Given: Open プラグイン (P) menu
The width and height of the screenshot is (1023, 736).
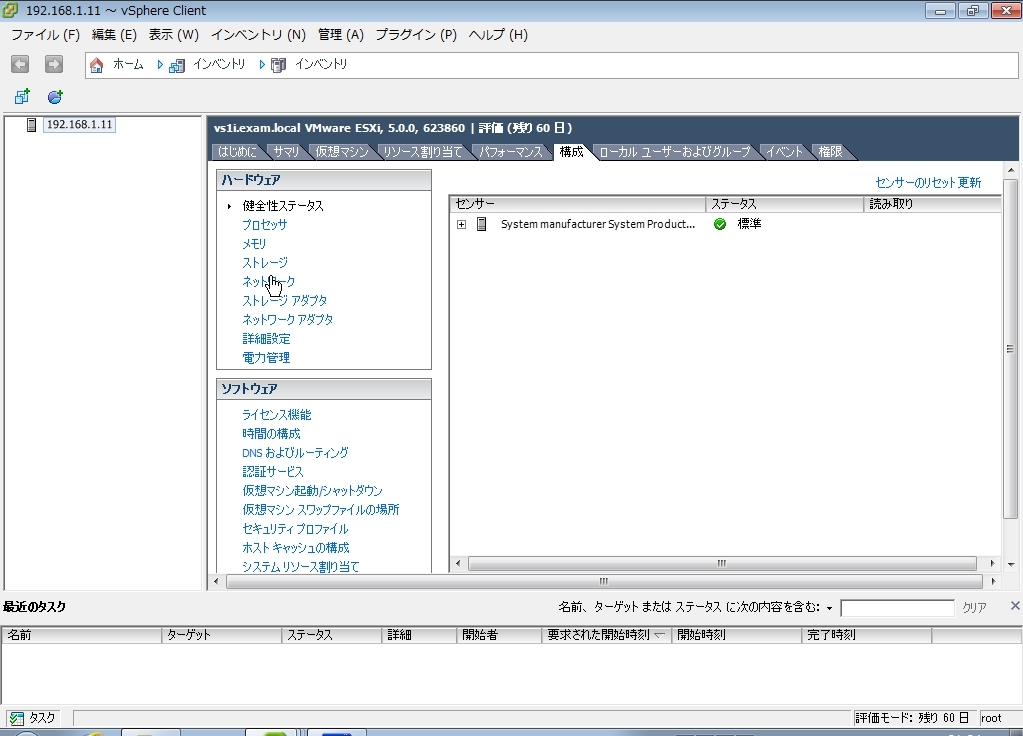Looking at the screenshot, I should tap(416, 35).
